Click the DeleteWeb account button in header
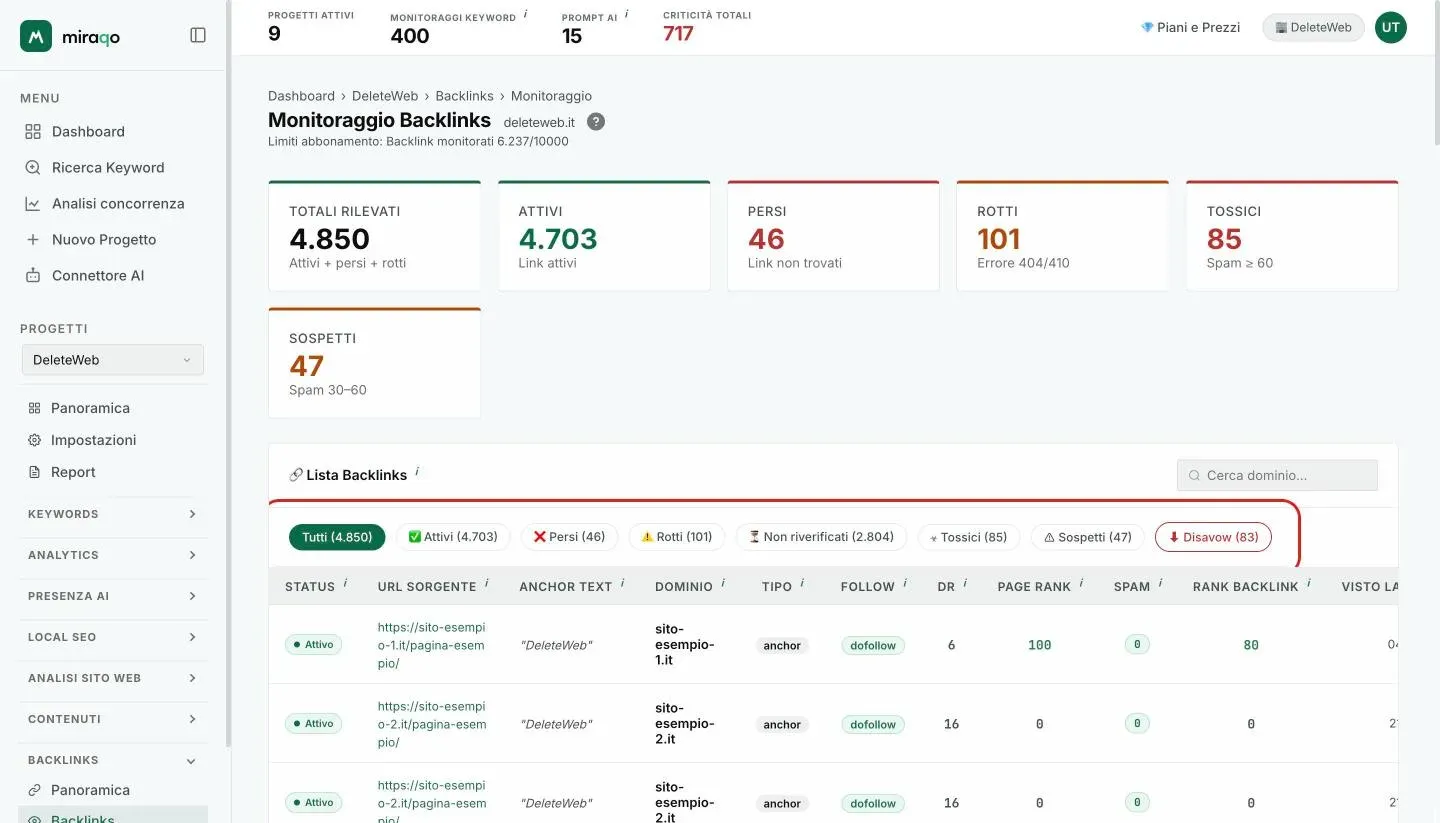Image resolution: width=1440 pixels, height=823 pixels. point(1313,27)
